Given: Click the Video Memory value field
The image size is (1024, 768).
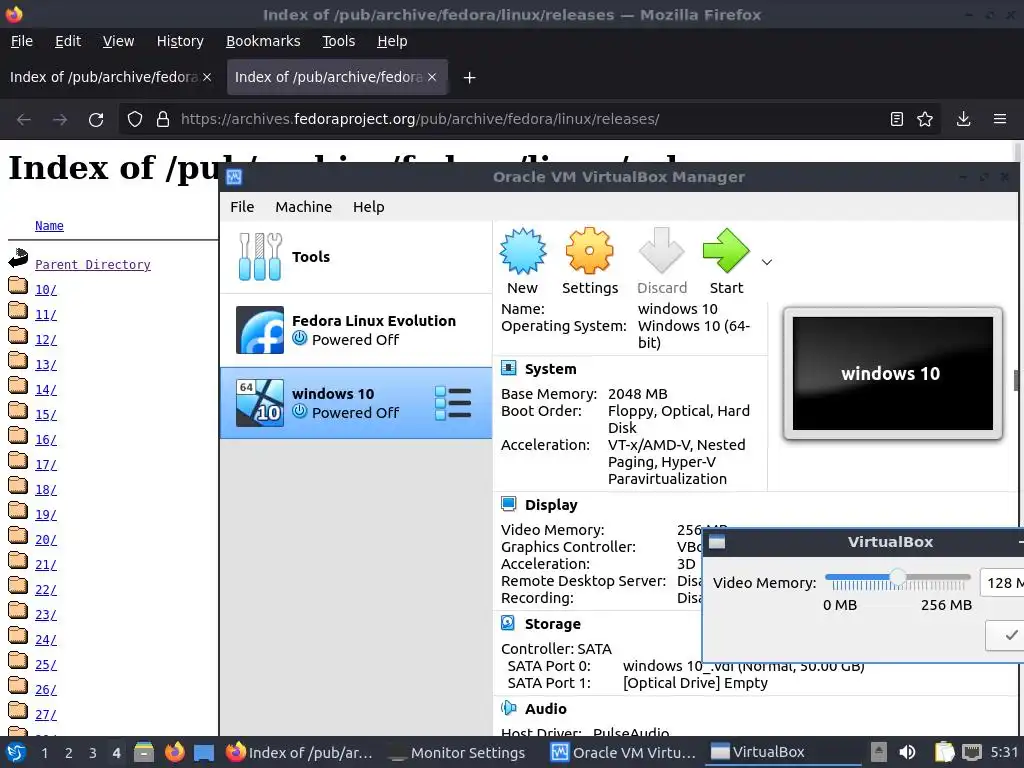Looking at the screenshot, I should [1002, 583].
